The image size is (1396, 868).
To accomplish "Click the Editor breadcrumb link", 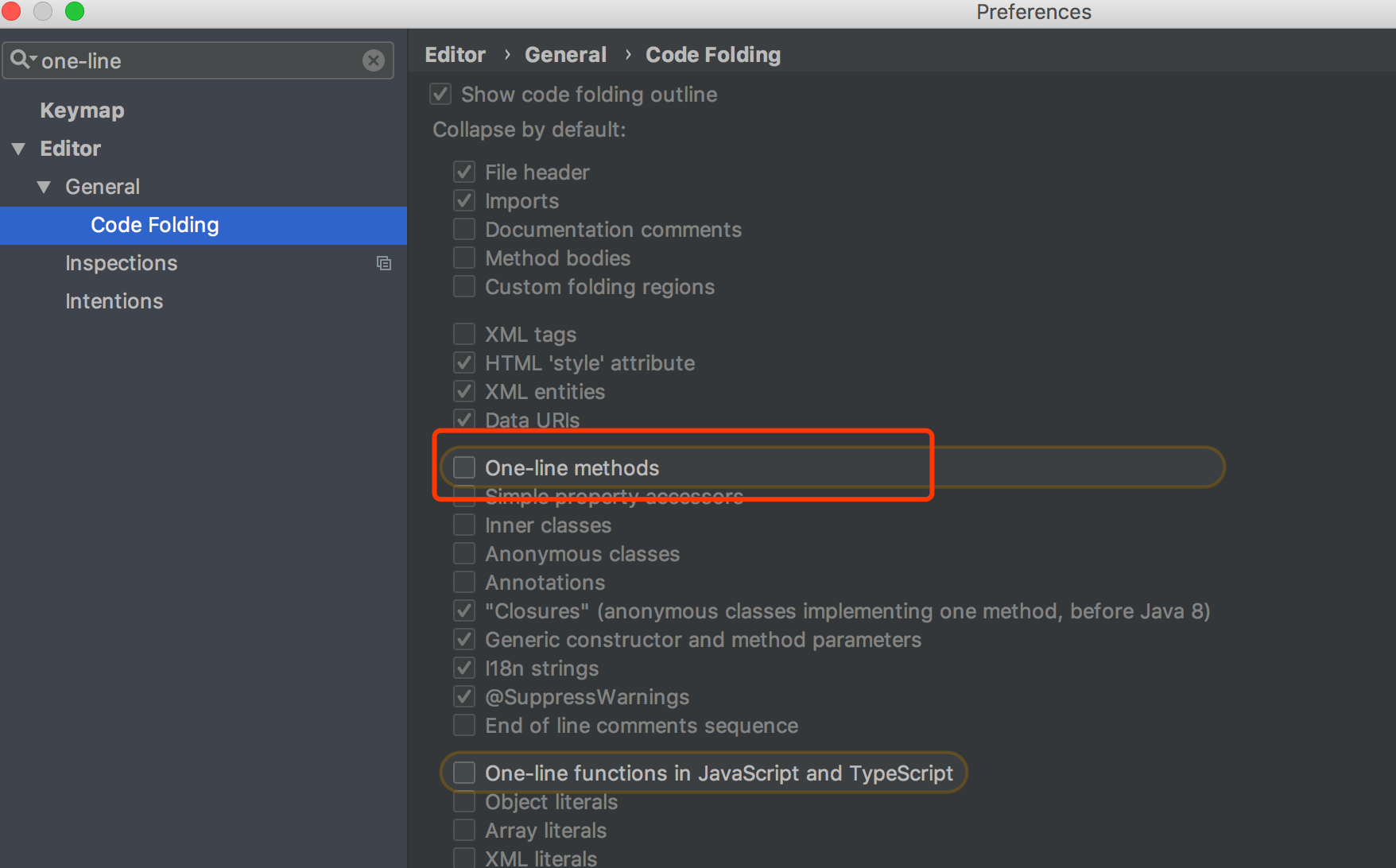I will [455, 55].
